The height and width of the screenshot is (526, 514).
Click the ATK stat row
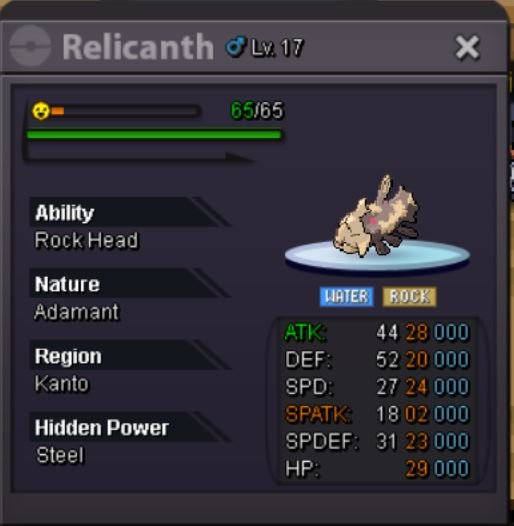pyautogui.click(x=376, y=332)
